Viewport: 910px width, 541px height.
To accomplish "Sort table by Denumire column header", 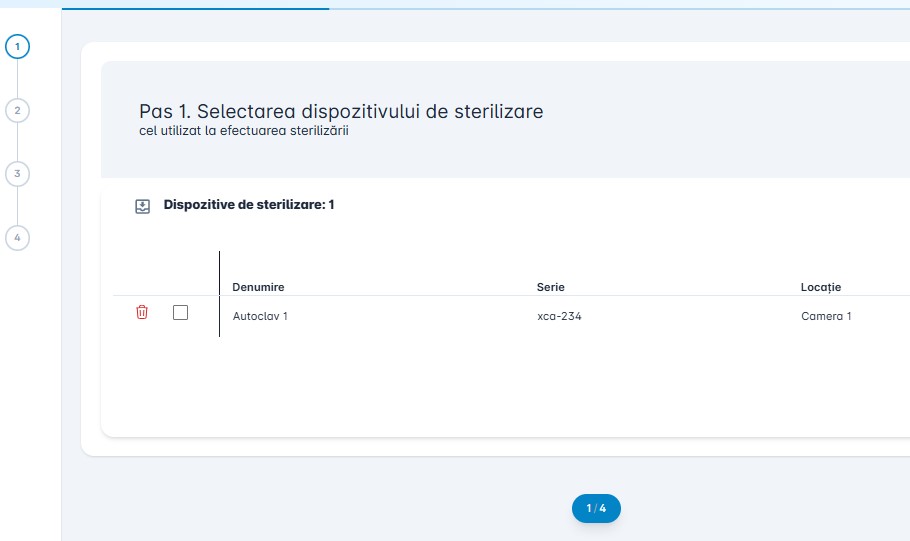I will (x=258, y=287).
